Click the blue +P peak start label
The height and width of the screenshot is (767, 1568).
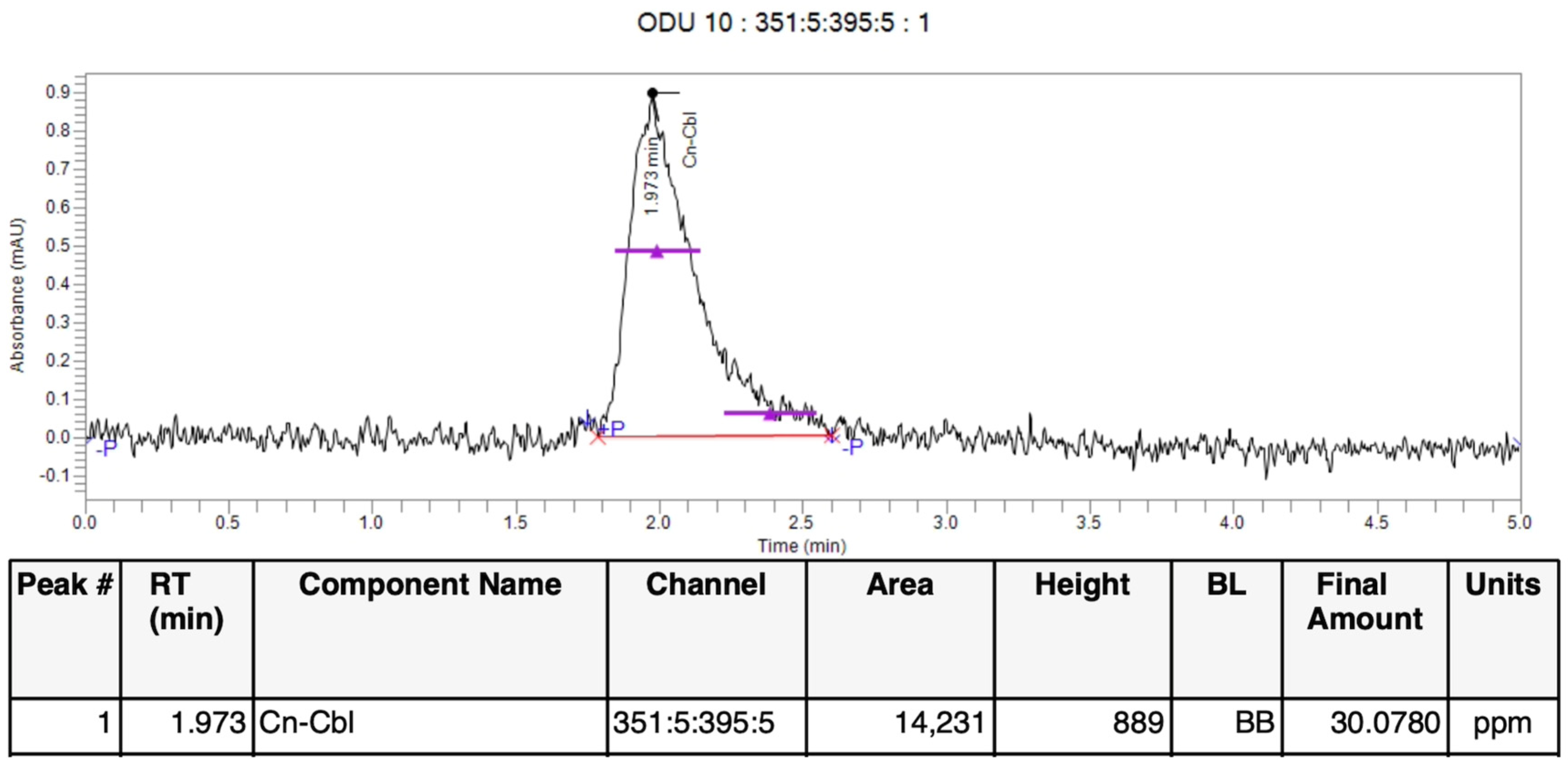(612, 429)
